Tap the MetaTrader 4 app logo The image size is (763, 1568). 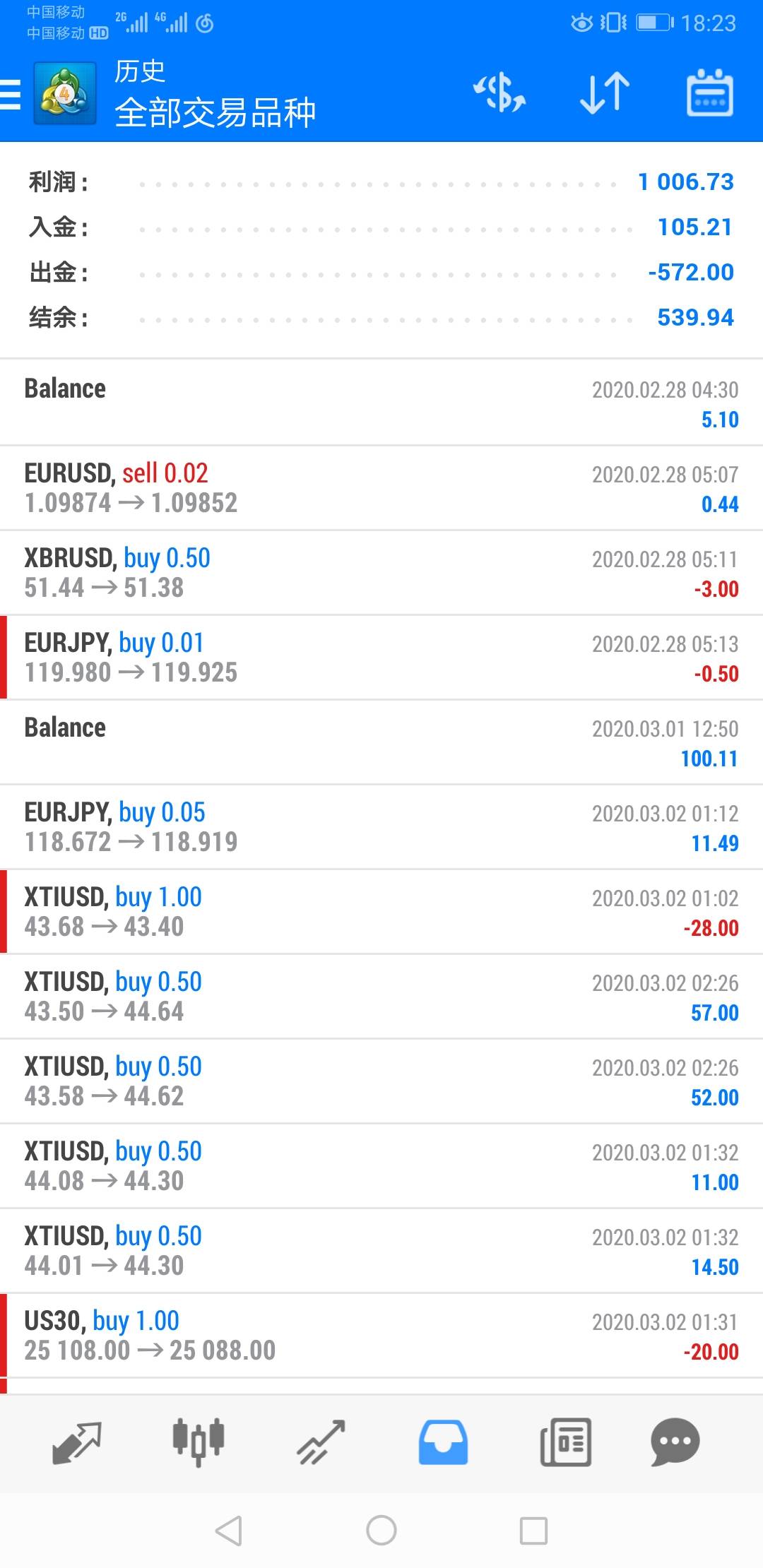pos(65,94)
